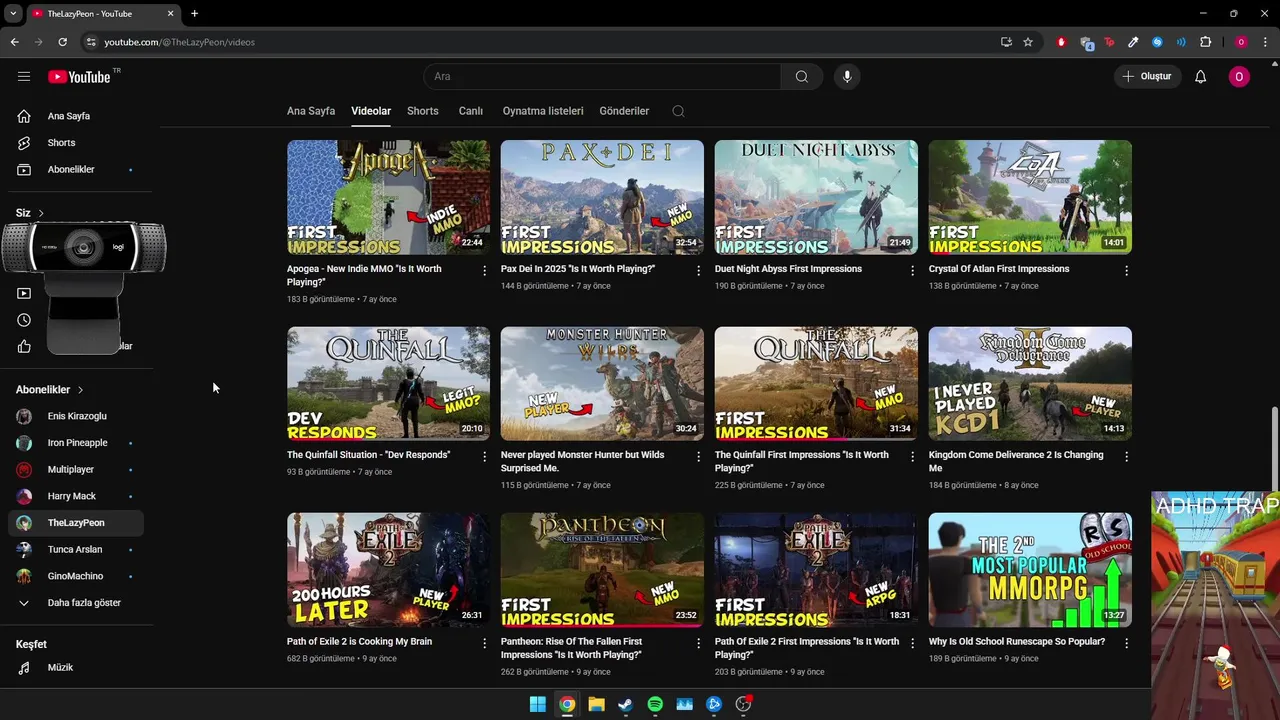Open options for Duet Night Abyss video

point(912,271)
